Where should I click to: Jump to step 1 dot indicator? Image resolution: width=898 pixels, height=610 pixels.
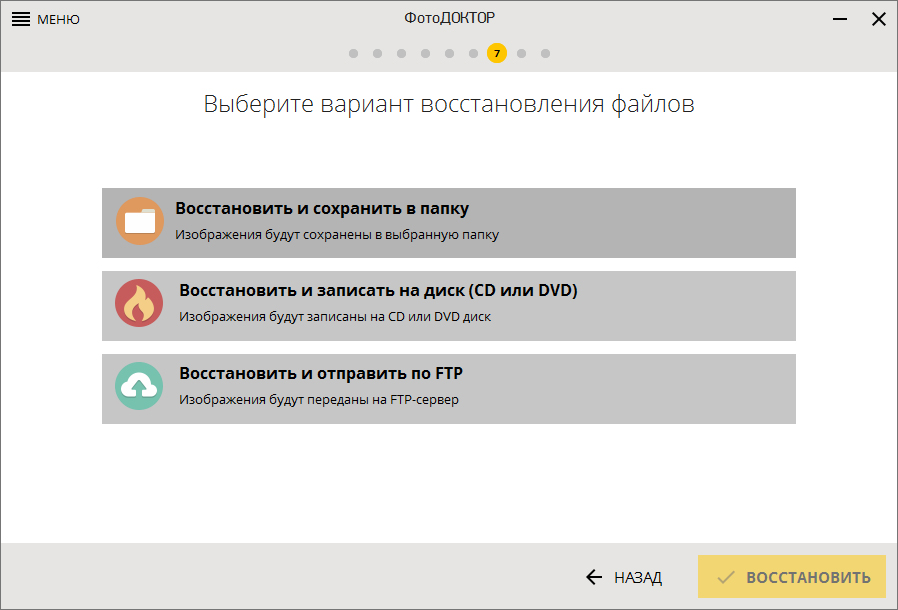pyautogui.click(x=353, y=53)
